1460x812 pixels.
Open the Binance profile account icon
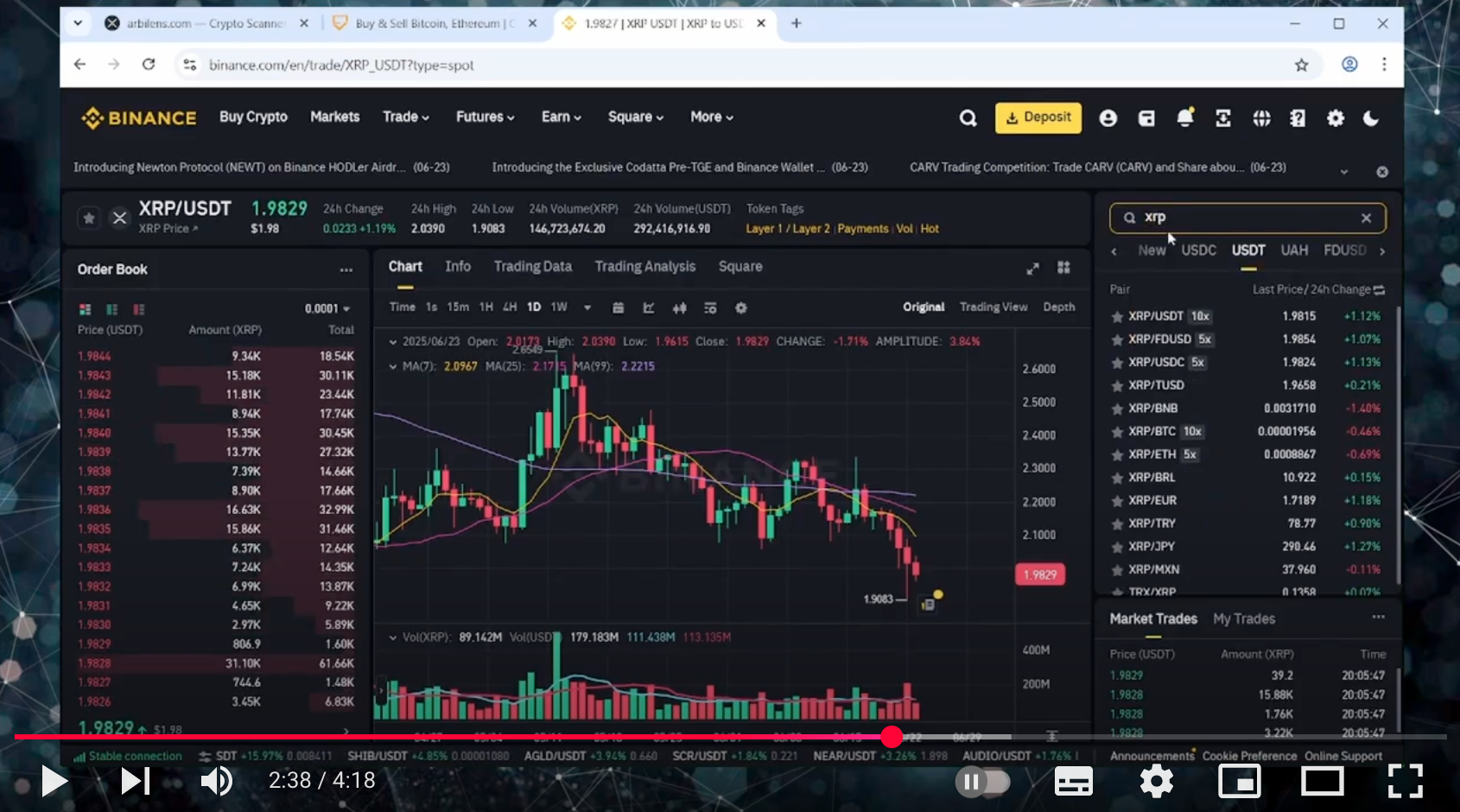pos(1108,118)
